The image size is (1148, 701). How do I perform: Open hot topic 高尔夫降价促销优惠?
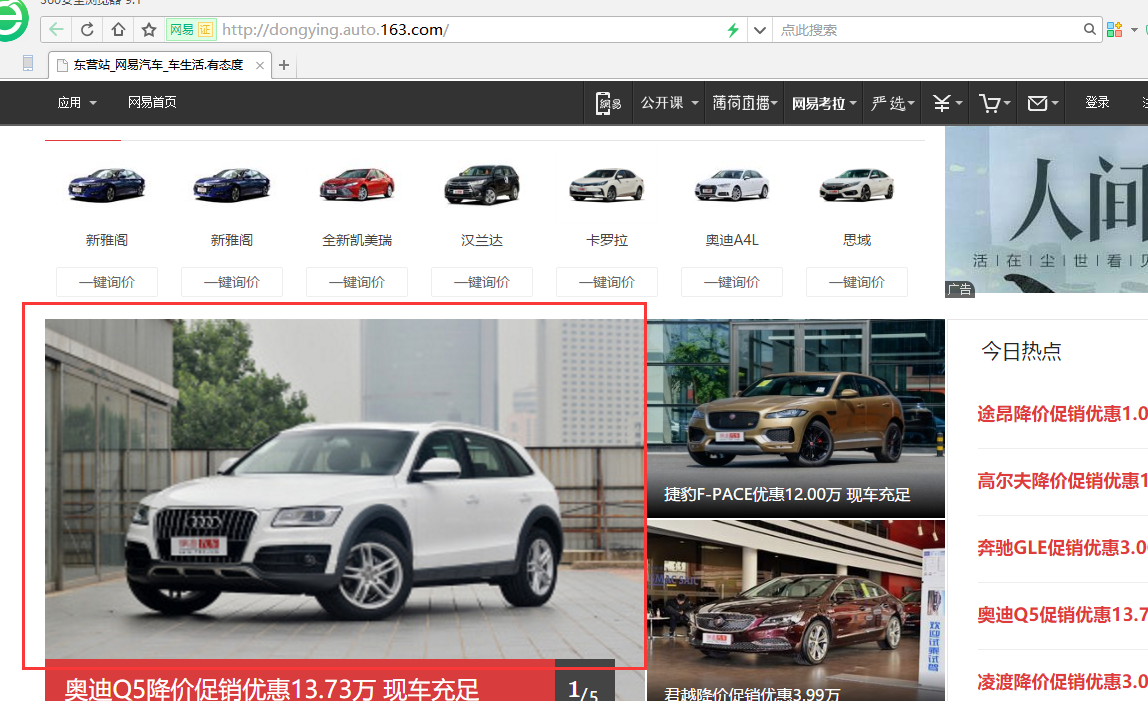tap(1062, 481)
